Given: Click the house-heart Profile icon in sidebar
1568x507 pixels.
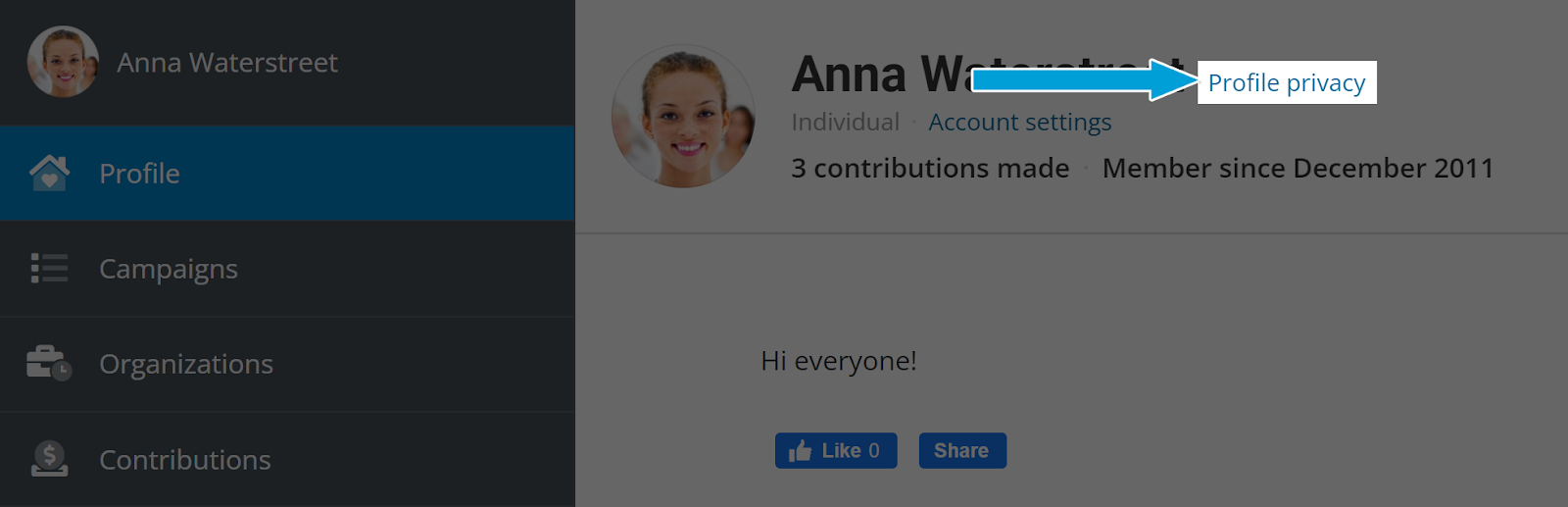Looking at the screenshot, I should [x=49, y=173].
